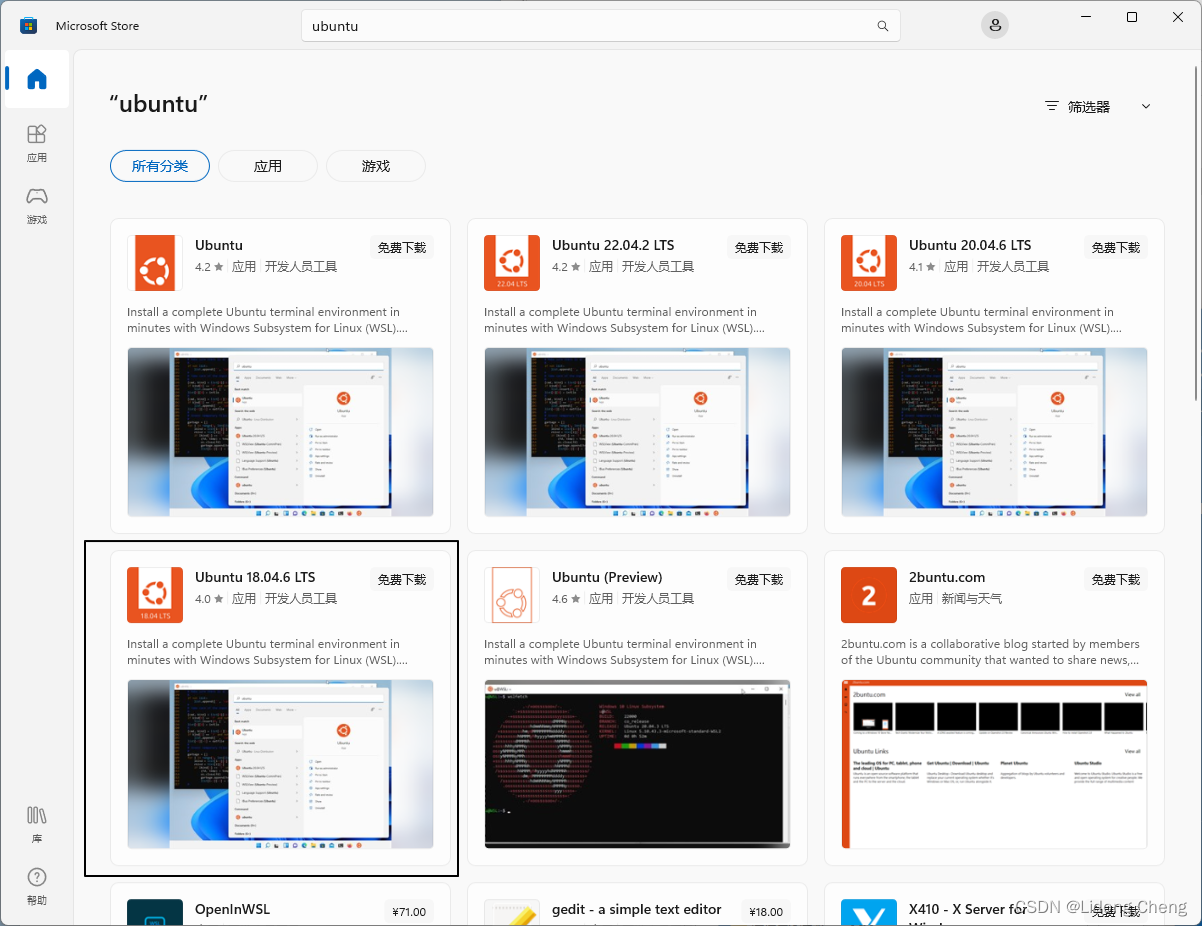The width and height of the screenshot is (1202, 926).
Task: Click the ¥71.00 price for OpenInWSL
Action: click(409, 911)
